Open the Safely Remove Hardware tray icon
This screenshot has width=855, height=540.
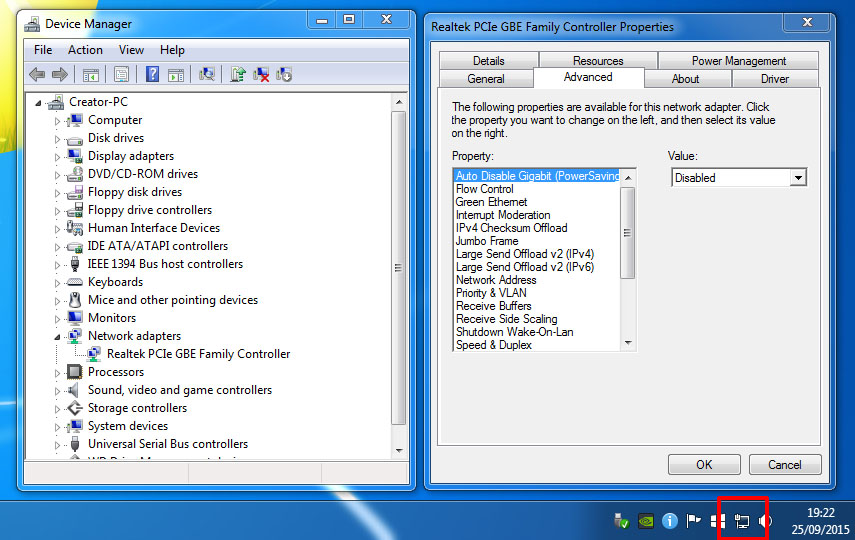pos(622,521)
